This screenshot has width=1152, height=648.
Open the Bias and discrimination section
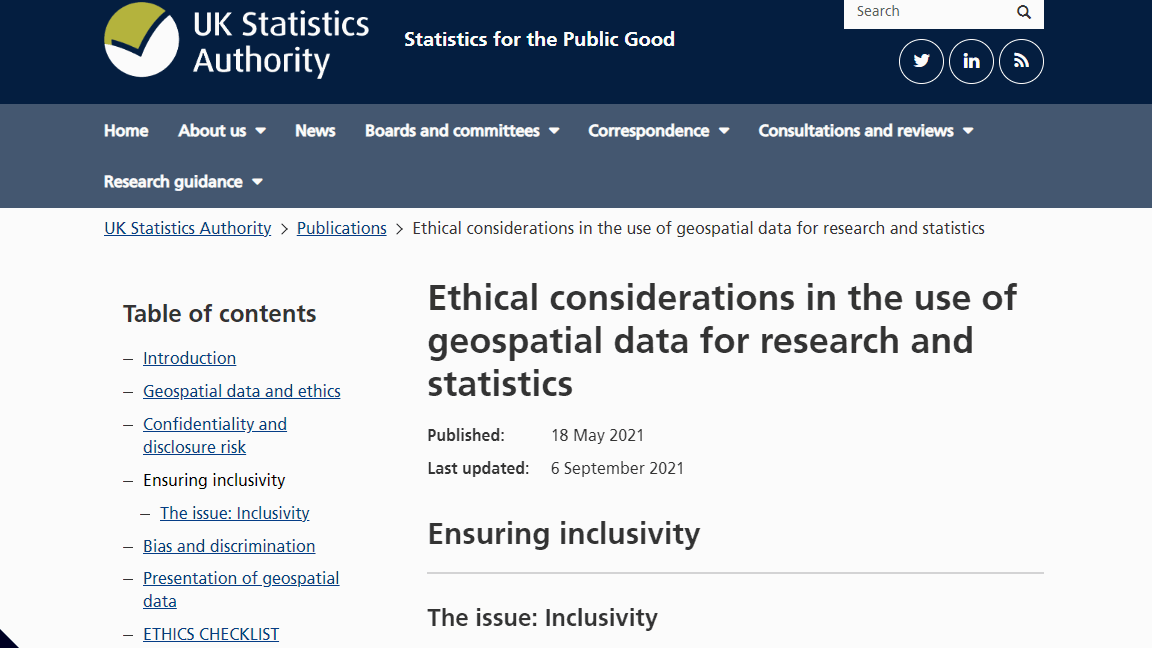229,546
